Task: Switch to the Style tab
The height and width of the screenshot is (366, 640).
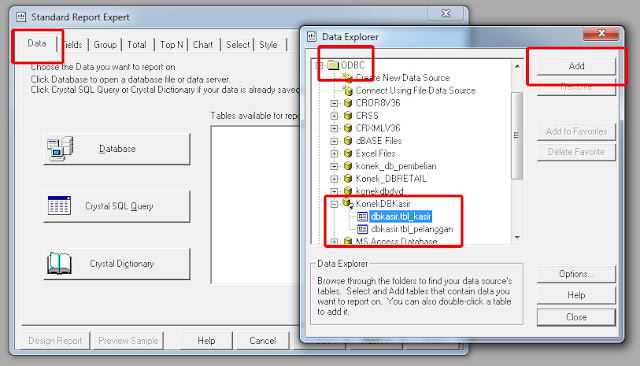Action: coord(268,45)
